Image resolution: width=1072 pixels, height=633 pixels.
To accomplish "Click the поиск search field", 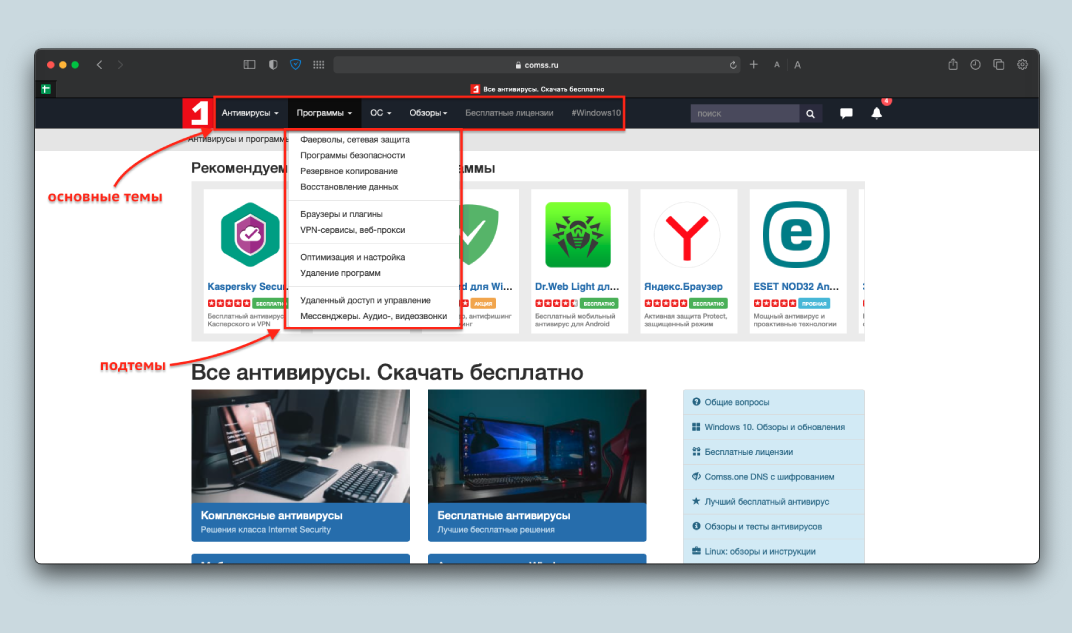I will (745, 113).
